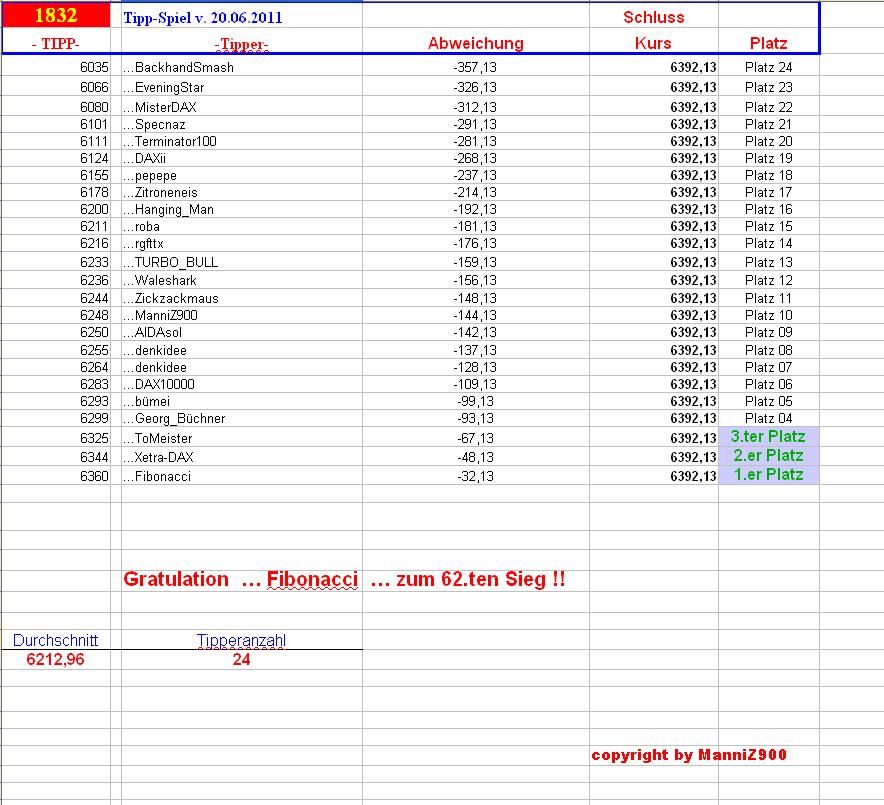Click the green 3.ter Platz cell

[x=768, y=436]
